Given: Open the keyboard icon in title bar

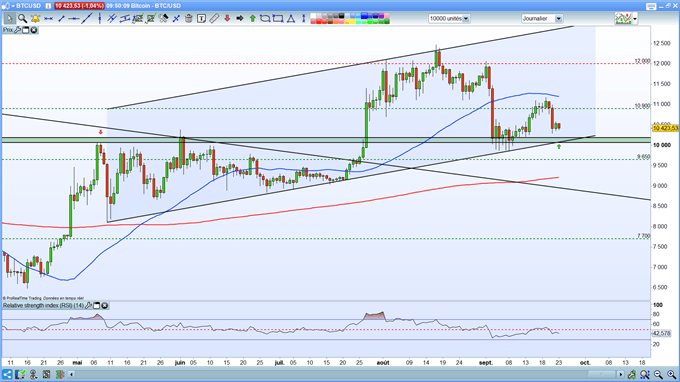Looking at the screenshot, I should click(x=651, y=6).
